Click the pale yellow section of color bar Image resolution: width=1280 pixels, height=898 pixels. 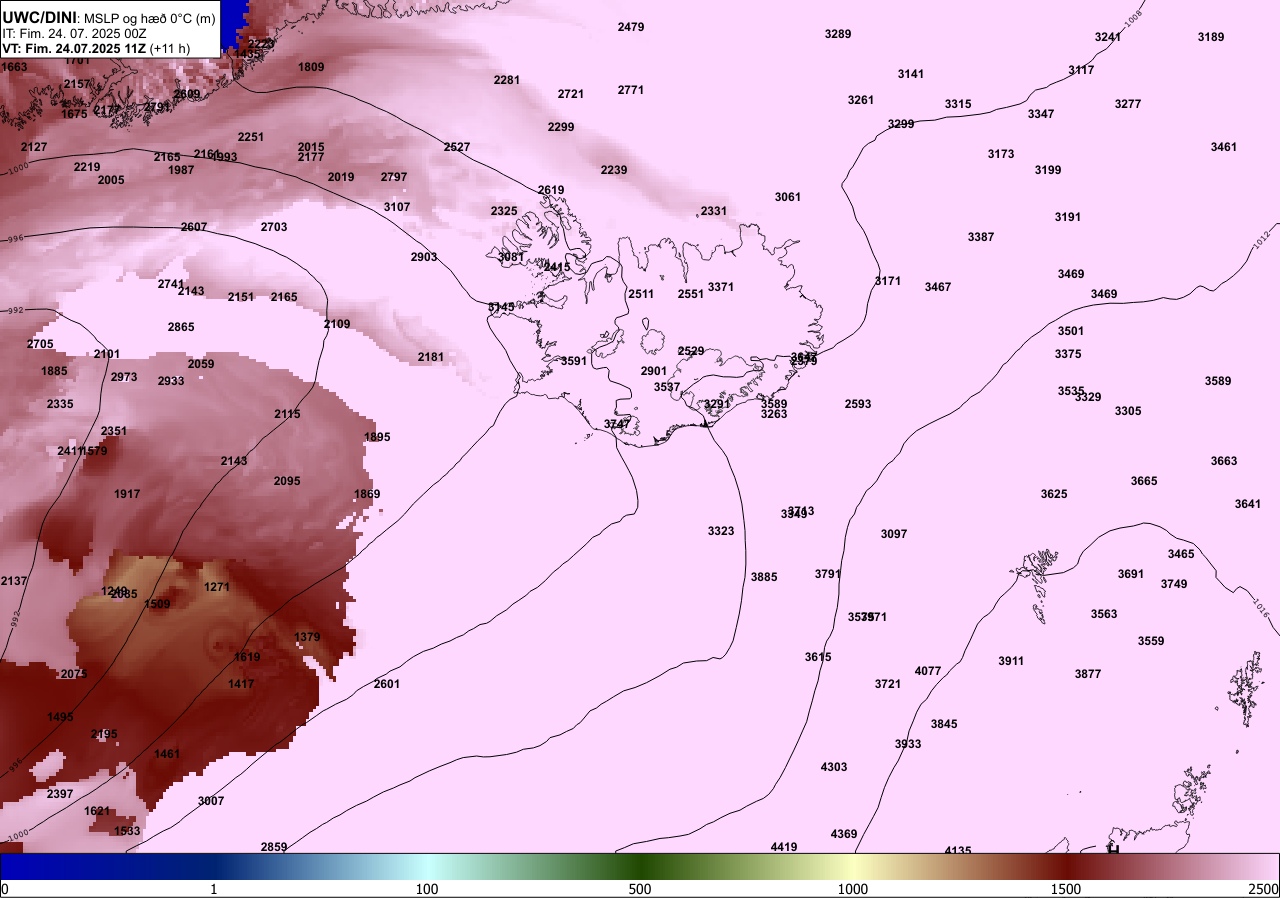[853, 866]
